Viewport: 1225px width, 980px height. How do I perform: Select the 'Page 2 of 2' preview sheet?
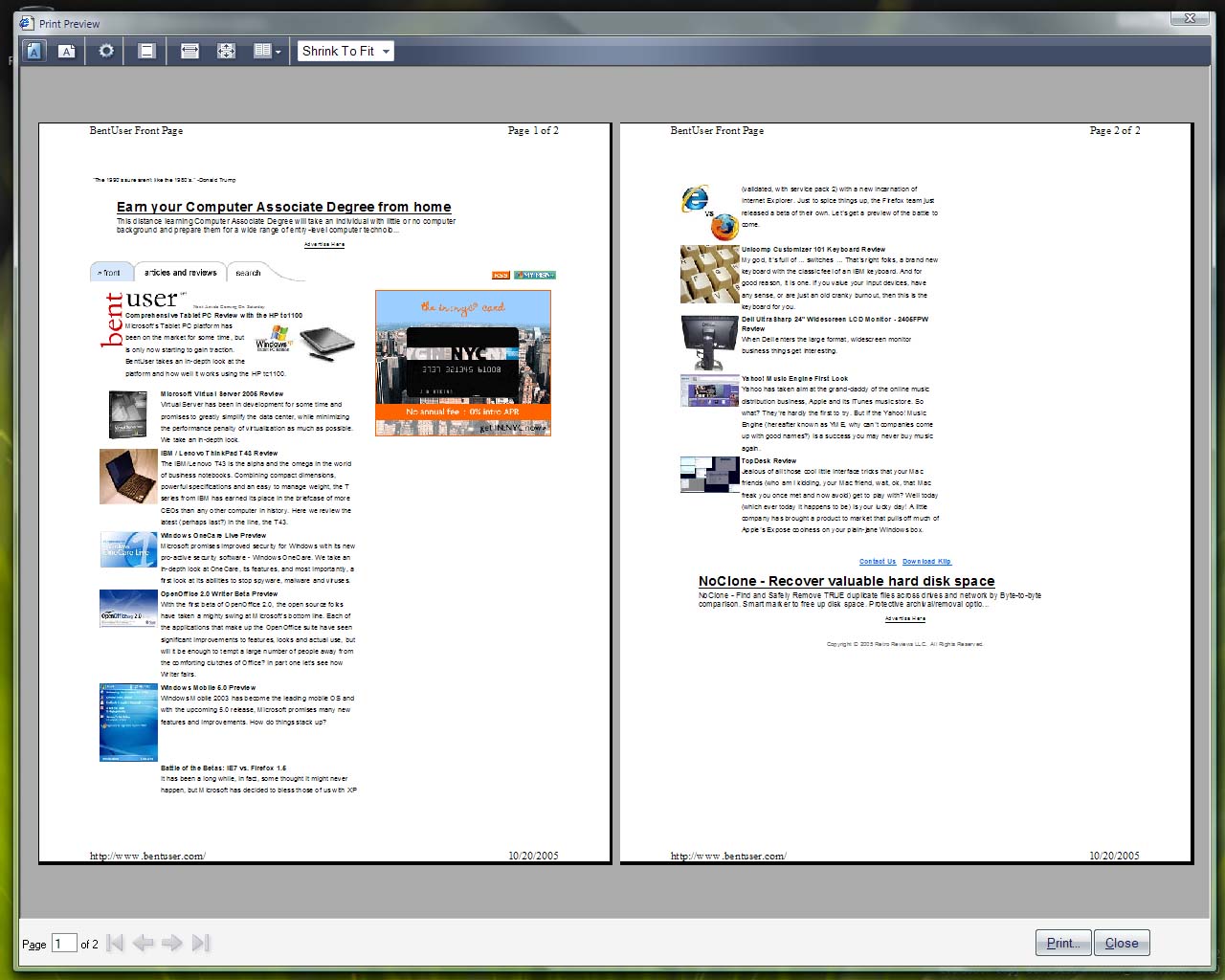point(905,493)
